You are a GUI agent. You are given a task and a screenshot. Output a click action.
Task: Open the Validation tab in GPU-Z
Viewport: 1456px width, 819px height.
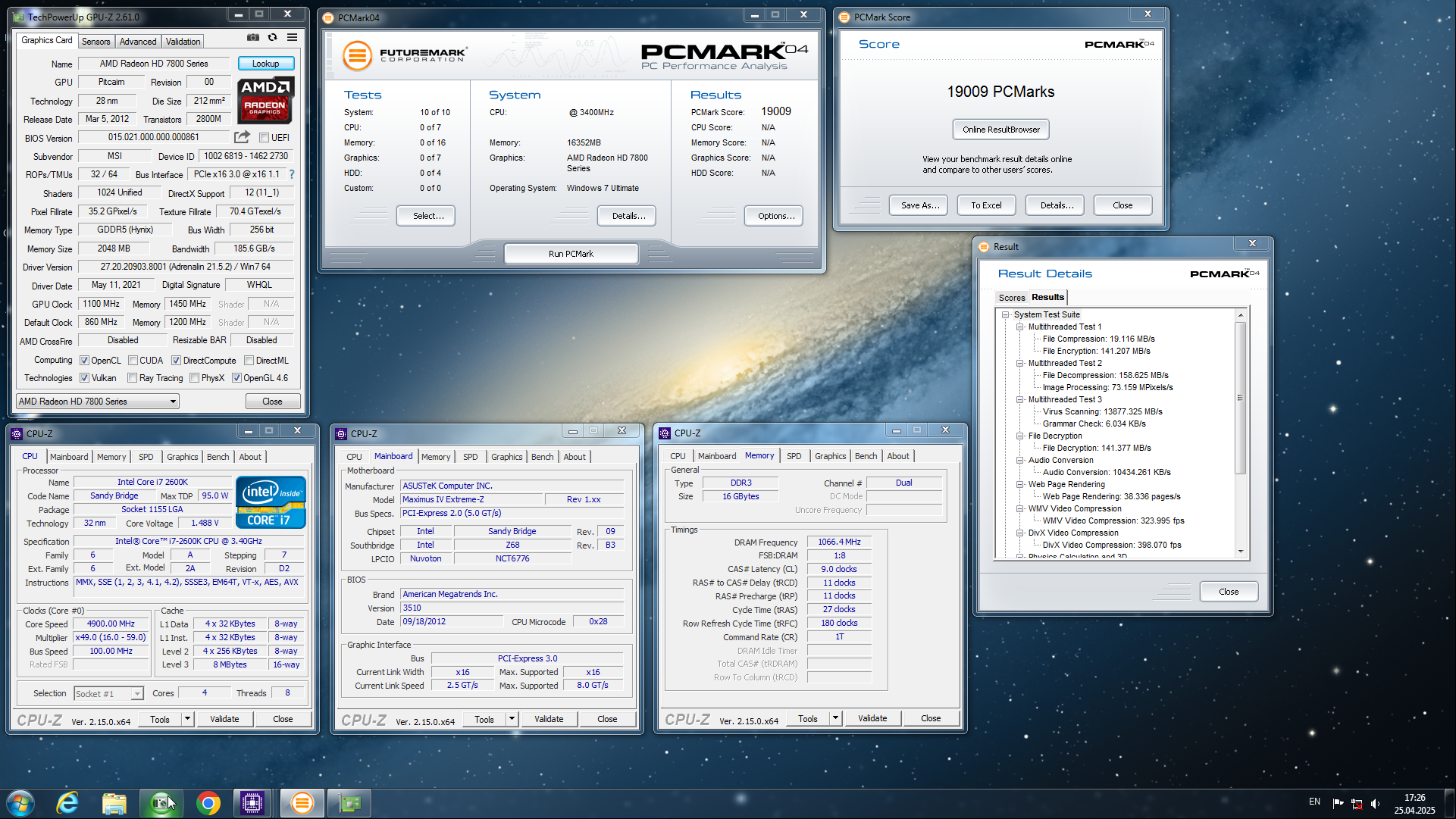click(183, 42)
